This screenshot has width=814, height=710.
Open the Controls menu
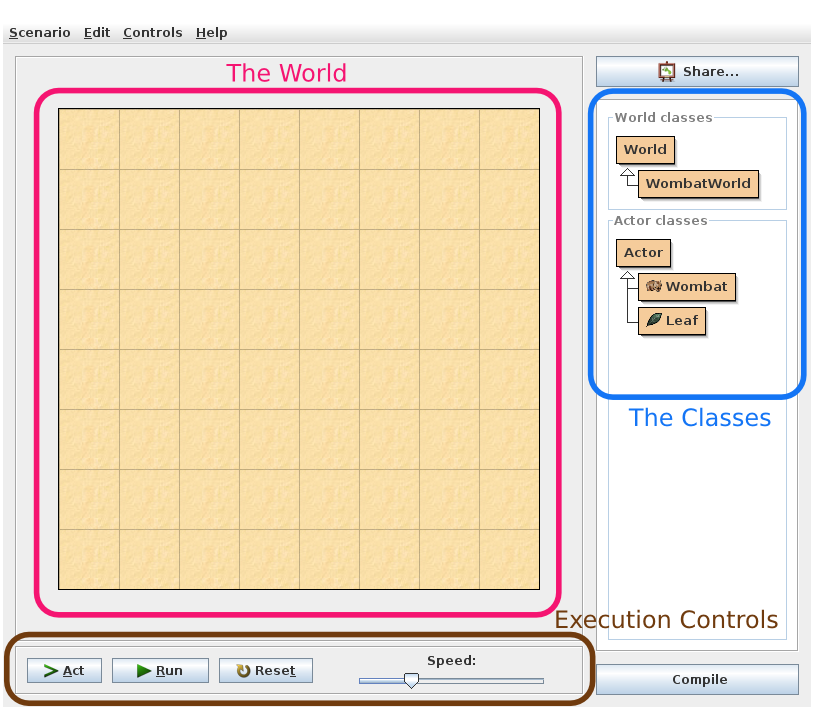[x=152, y=32]
